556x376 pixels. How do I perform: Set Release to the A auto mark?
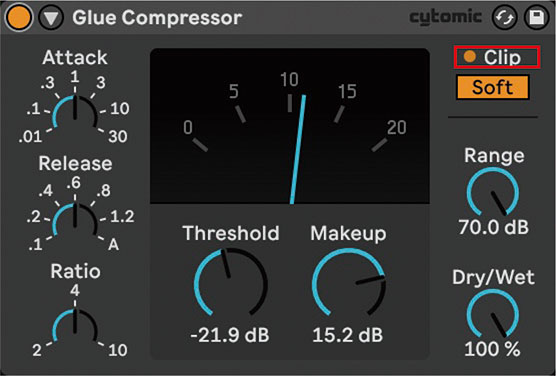(x=113, y=245)
